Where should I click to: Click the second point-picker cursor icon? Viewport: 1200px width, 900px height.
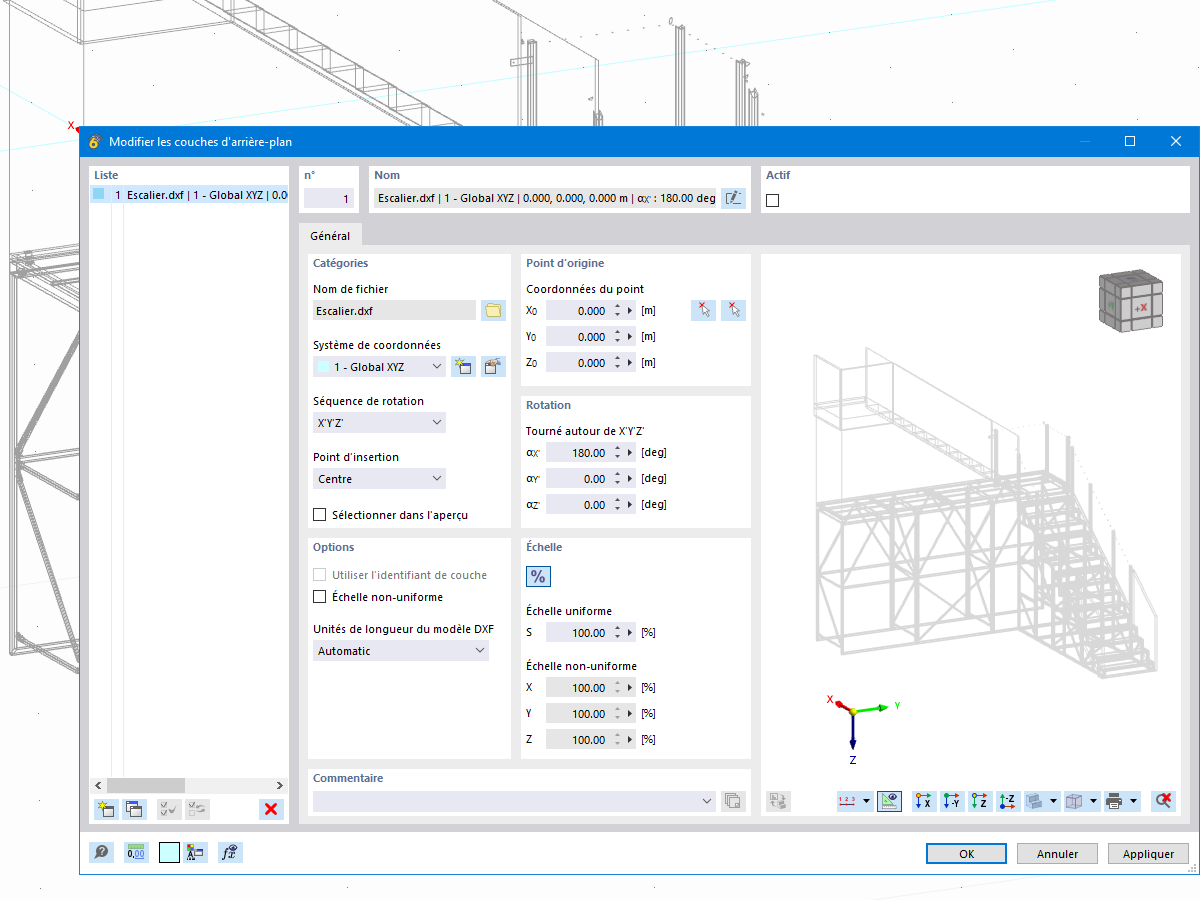click(734, 310)
